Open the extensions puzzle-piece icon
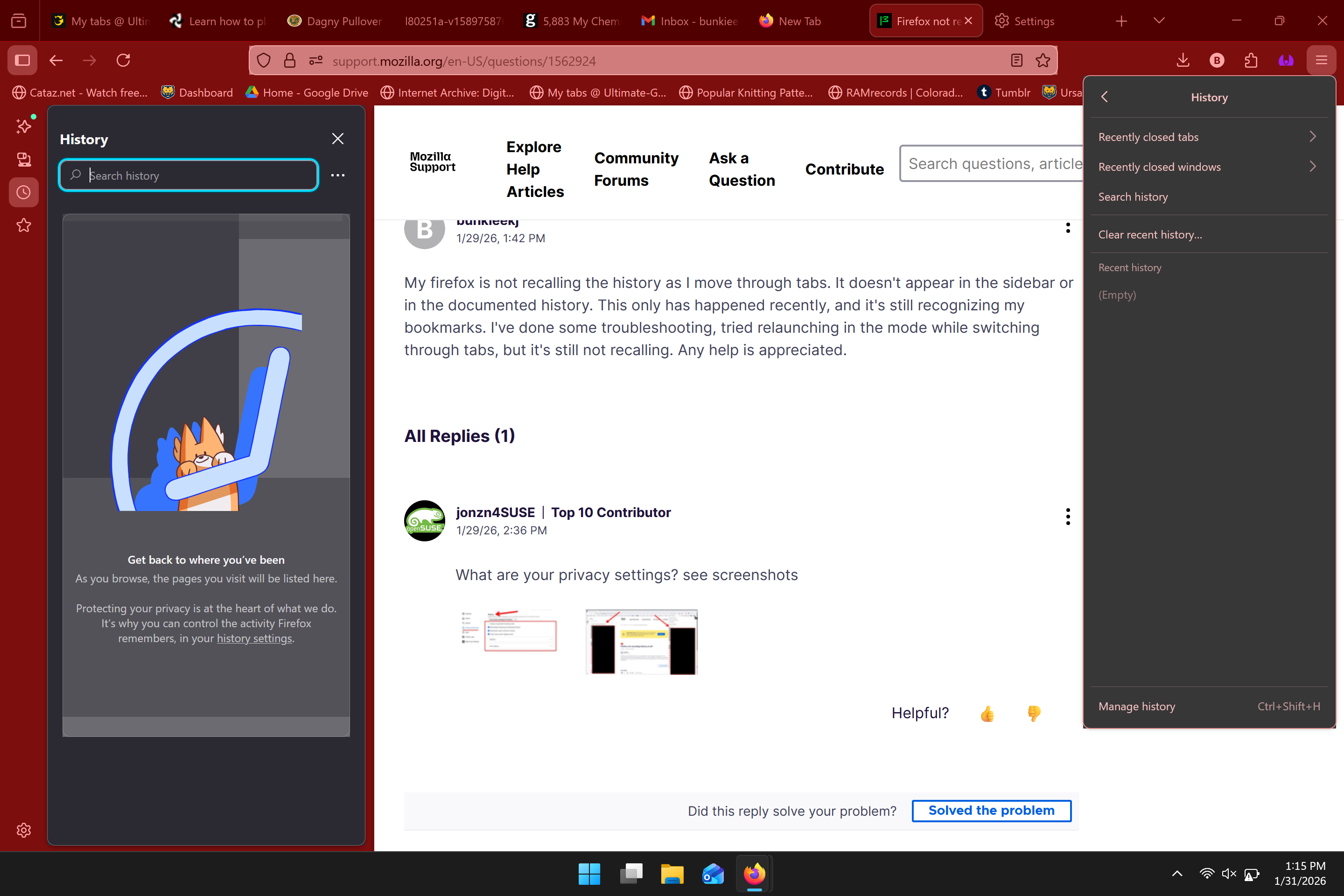1344x896 pixels. 1251,61
